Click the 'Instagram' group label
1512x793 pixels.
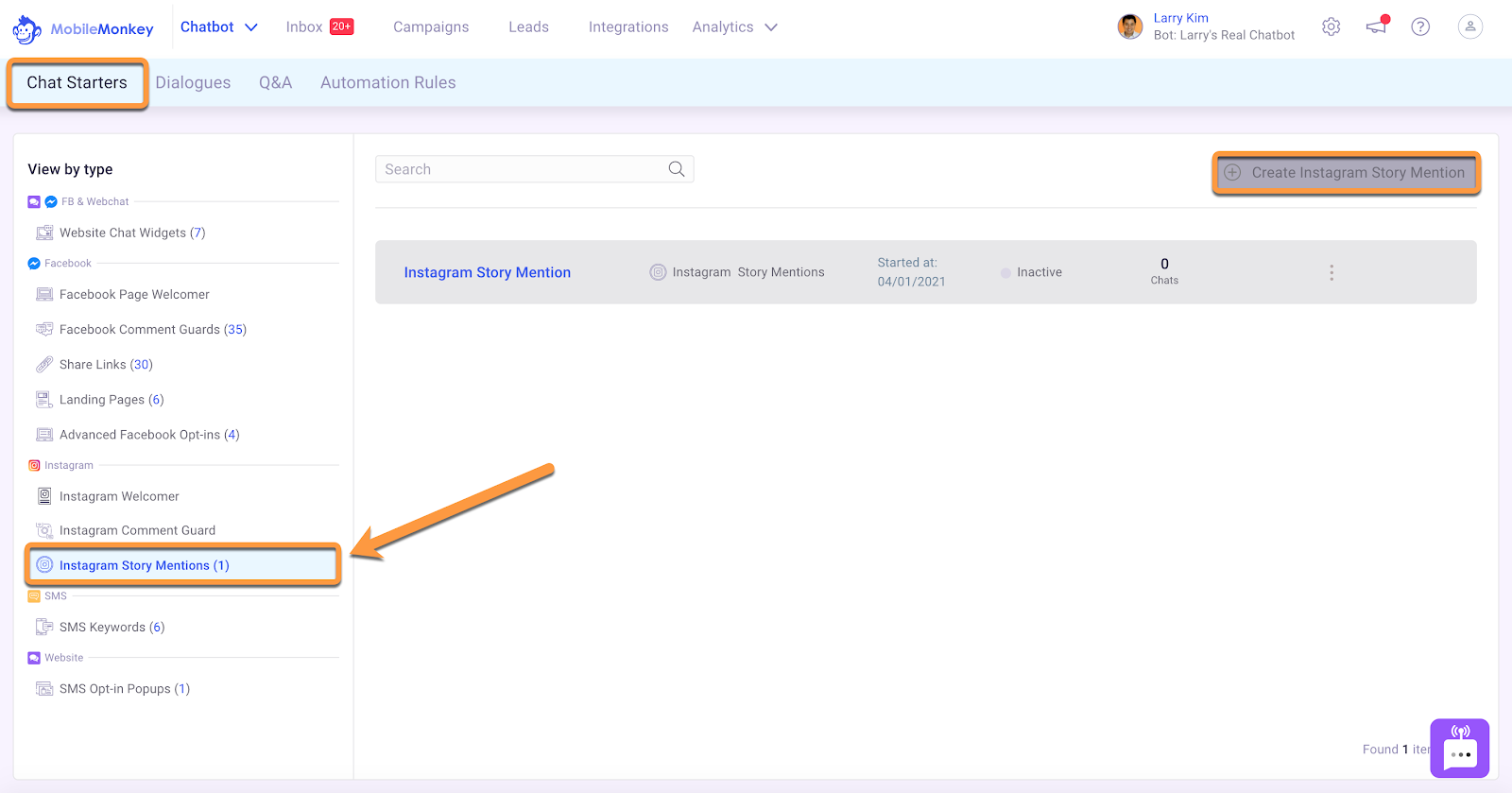[x=69, y=465]
